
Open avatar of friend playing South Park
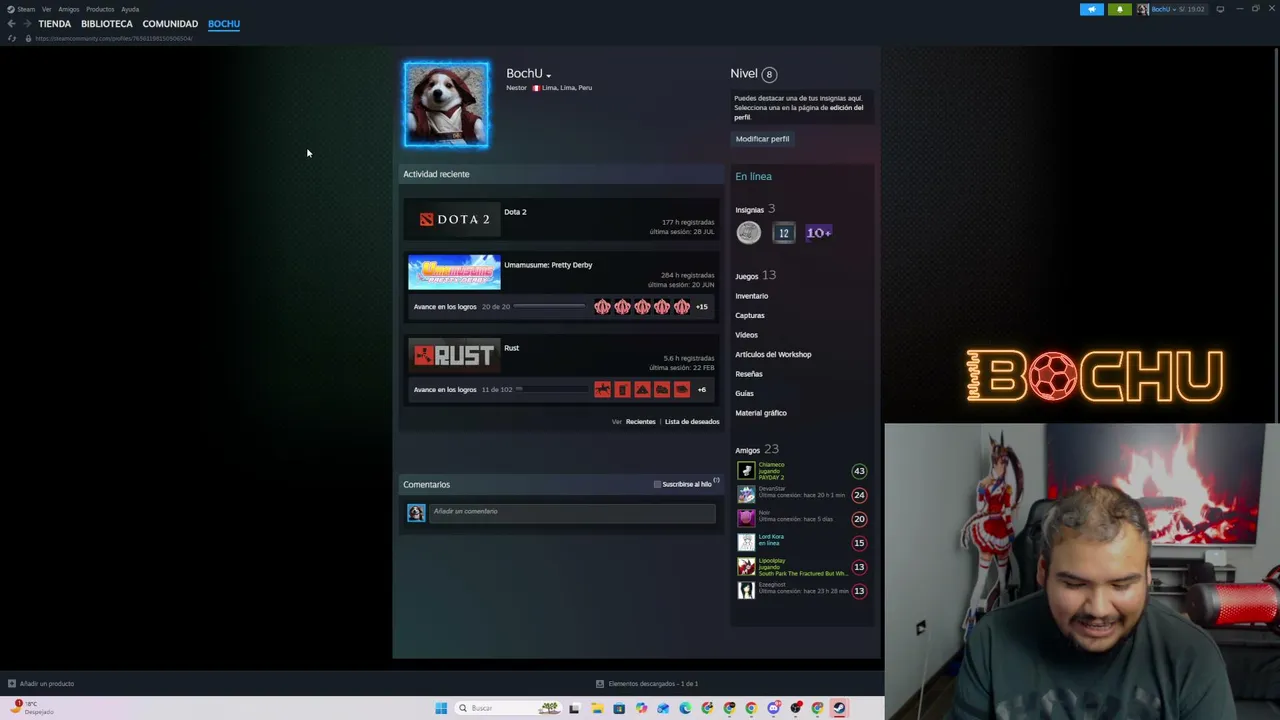pos(746,567)
